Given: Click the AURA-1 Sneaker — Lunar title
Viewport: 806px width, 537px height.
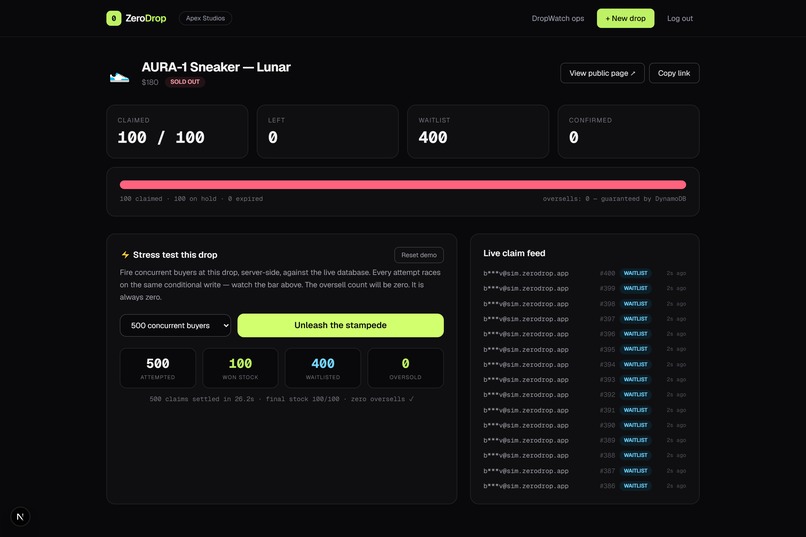Looking at the screenshot, I should (216, 67).
